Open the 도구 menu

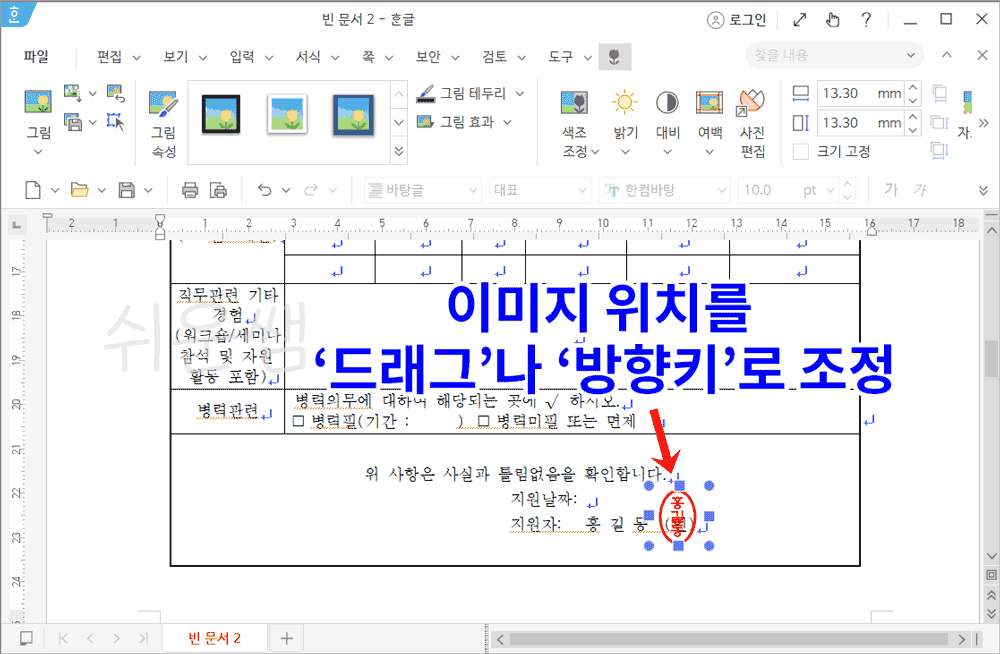click(x=561, y=57)
